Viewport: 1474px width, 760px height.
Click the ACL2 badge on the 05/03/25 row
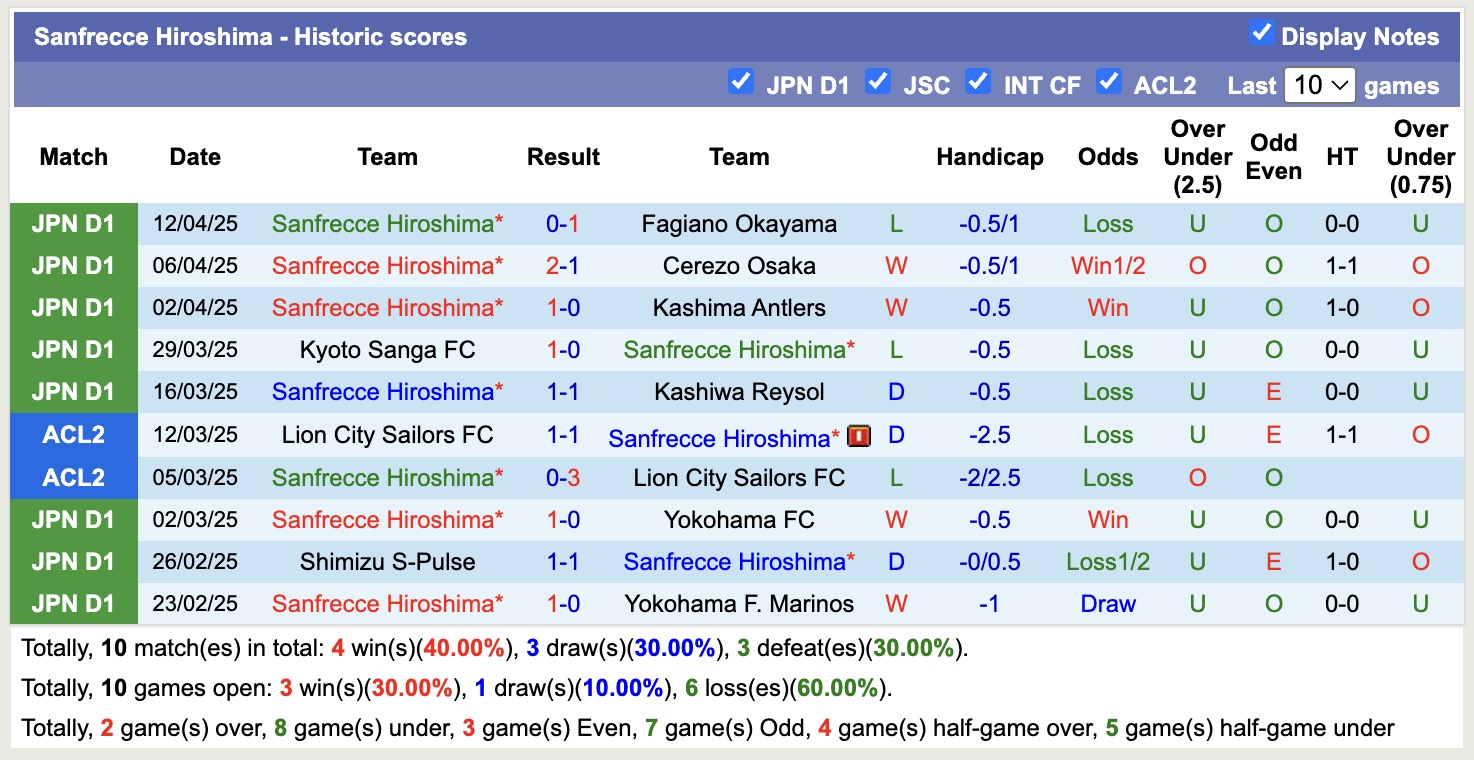click(x=73, y=477)
